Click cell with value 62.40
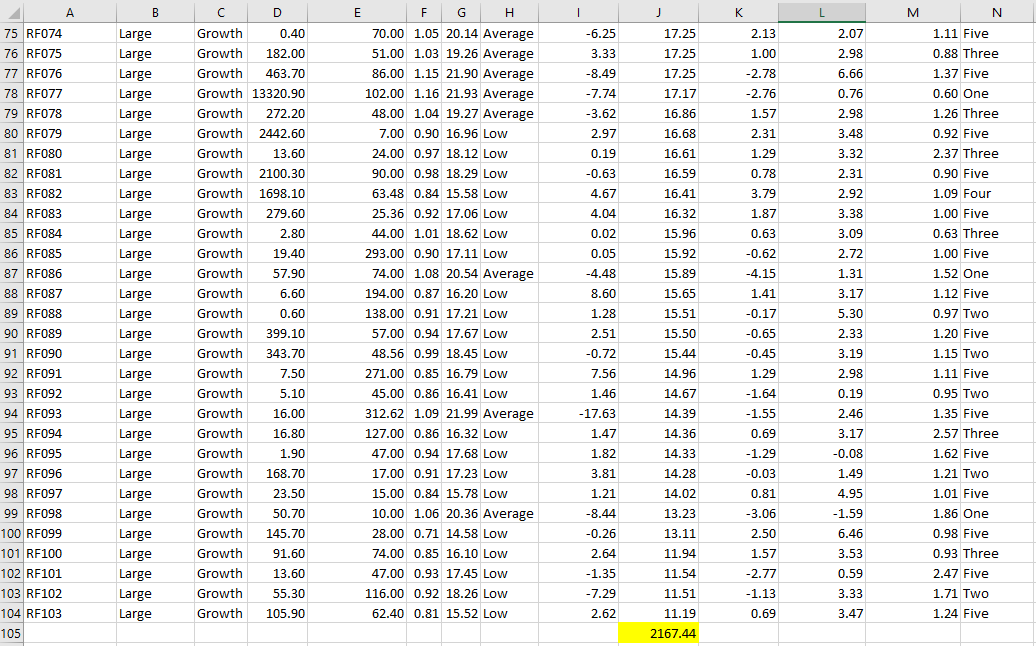Image resolution: width=1036 pixels, height=646 pixels. coord(357,613)
